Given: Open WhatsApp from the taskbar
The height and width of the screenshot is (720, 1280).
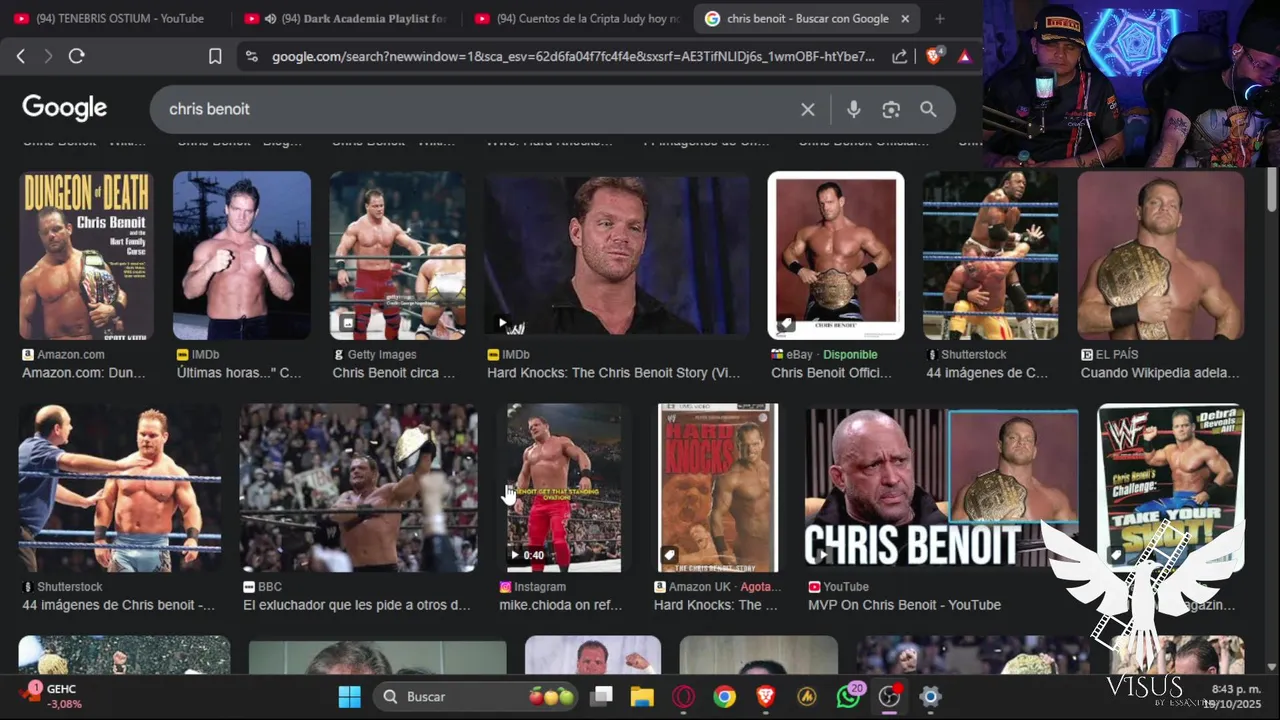Looking at the screenshot, I should 848,696.
